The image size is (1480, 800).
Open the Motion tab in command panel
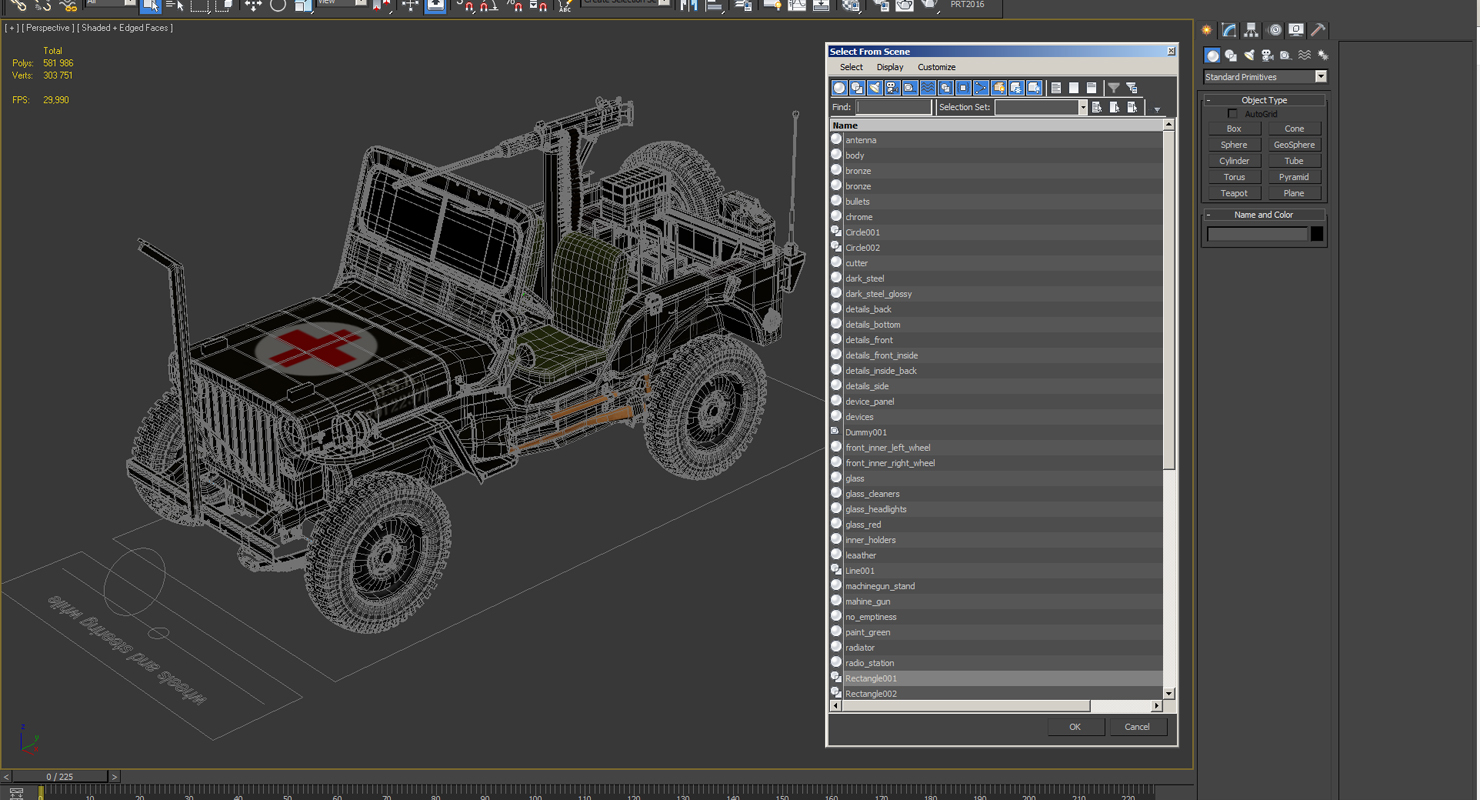click(x=1274, y=30)
